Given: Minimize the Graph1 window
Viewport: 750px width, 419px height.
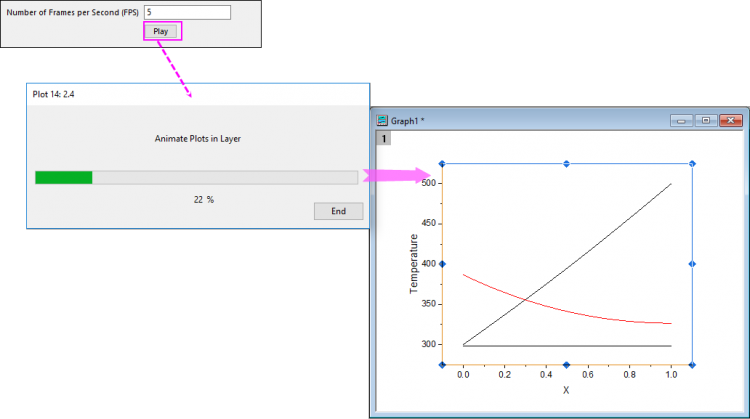Looking at the screenshot, I should tap(684, 120).
